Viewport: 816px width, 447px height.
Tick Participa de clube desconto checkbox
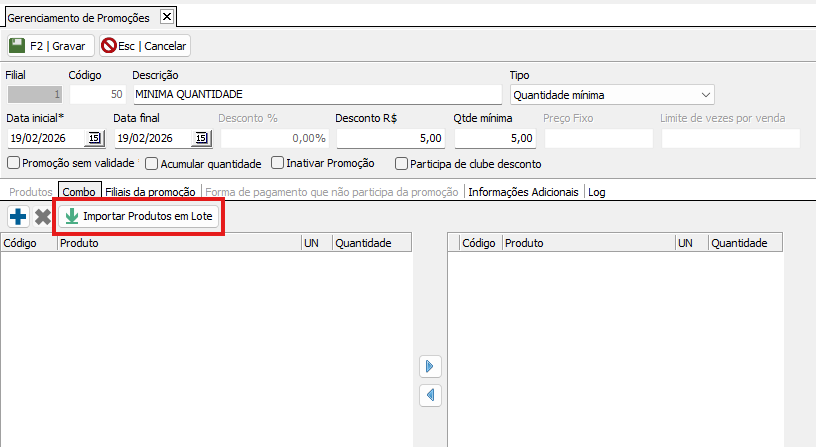pos(402,164)
